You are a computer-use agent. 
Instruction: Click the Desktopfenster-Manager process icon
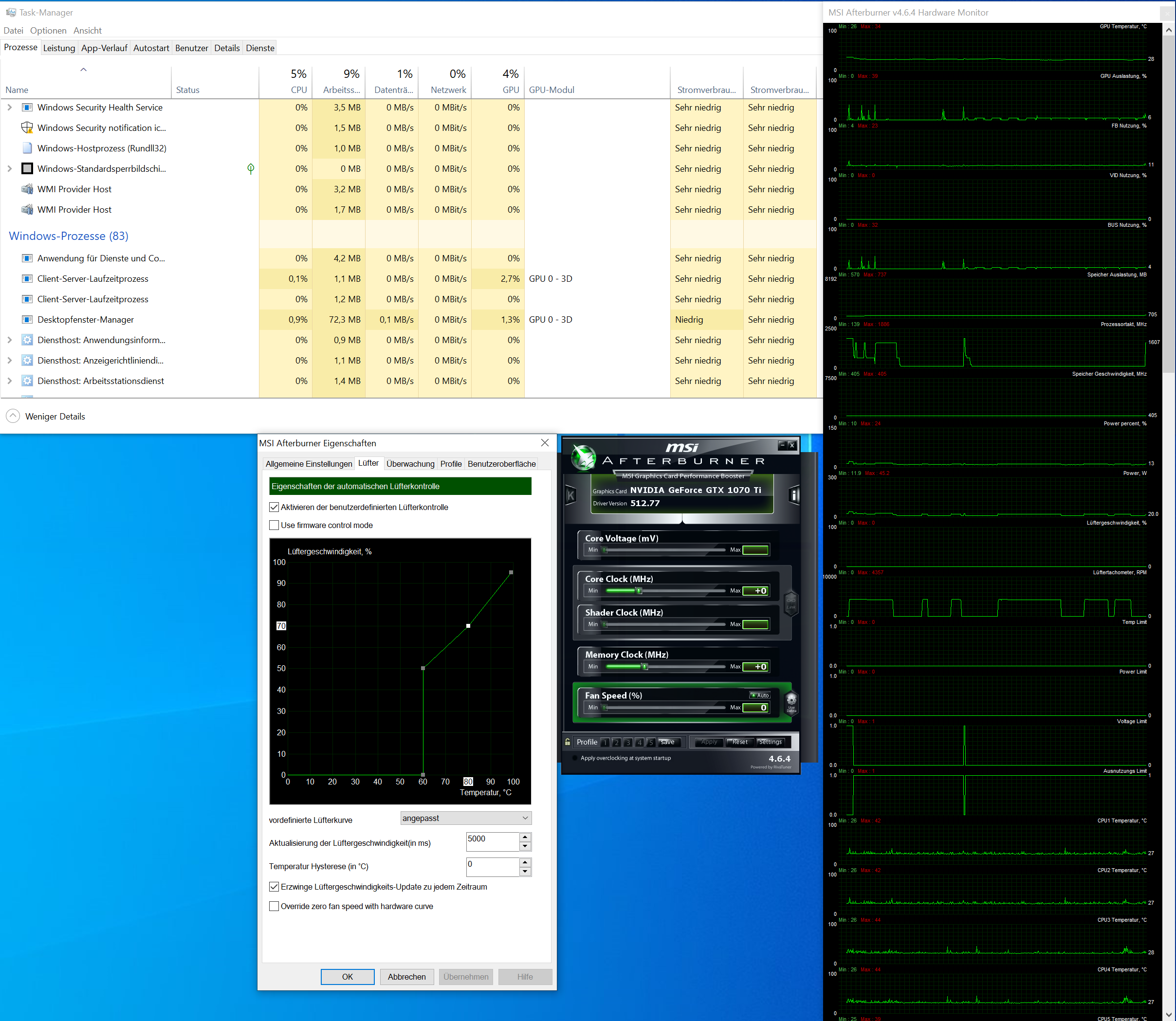pyautogui.click(x=27, y=320)
